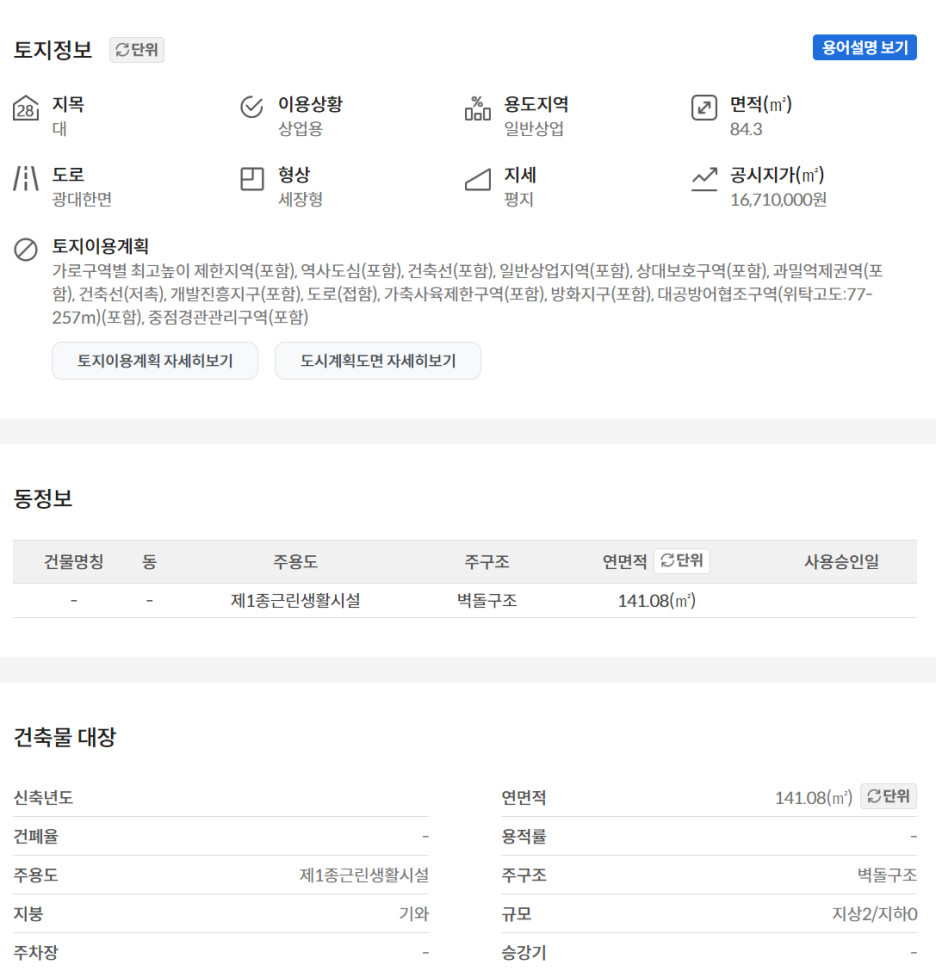Click the 도로 road icon
Screen dimensions: 936x971
[x=25, y=178]
